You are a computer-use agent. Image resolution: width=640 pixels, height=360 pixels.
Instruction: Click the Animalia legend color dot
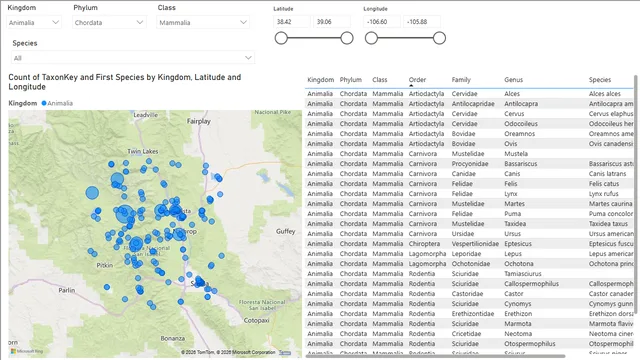pyautogui.click(x=44, y=103)
